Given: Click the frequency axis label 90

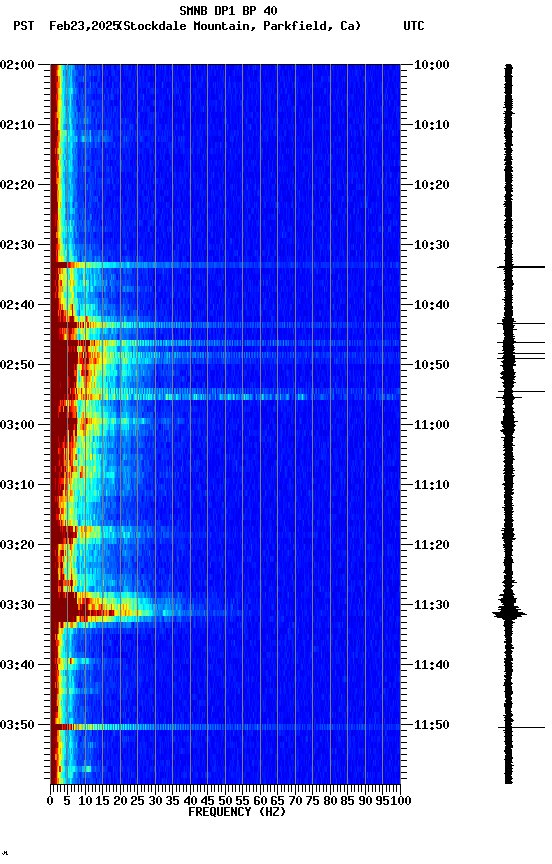Looking at the screenshot, I should pos(365,801).
